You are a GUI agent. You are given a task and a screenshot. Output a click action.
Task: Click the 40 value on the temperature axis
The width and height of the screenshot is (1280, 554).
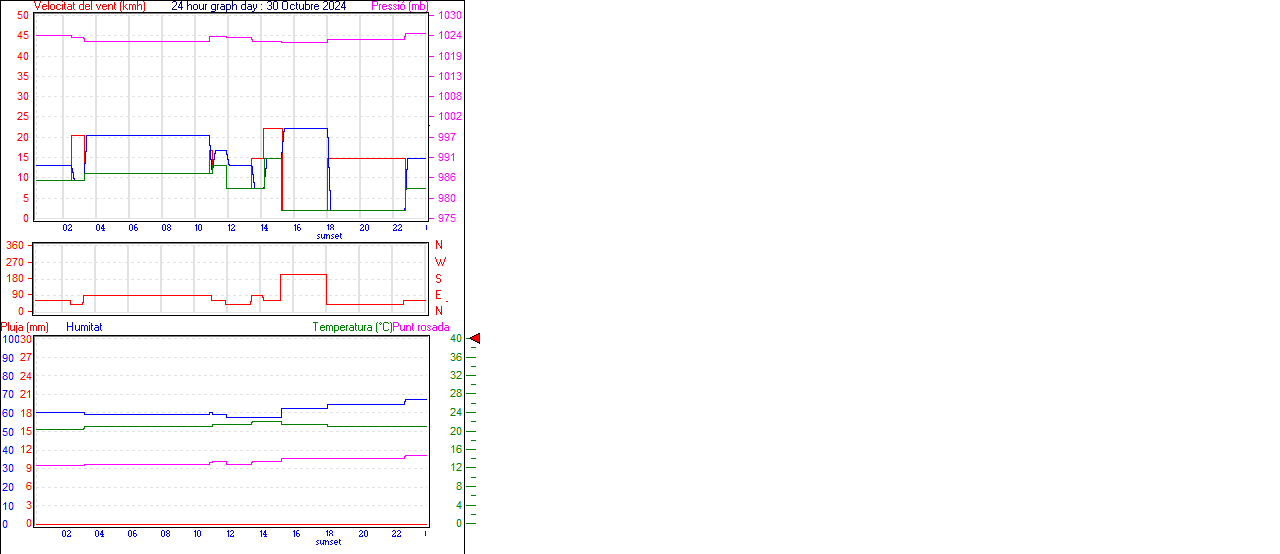click(x=455, y=339)
